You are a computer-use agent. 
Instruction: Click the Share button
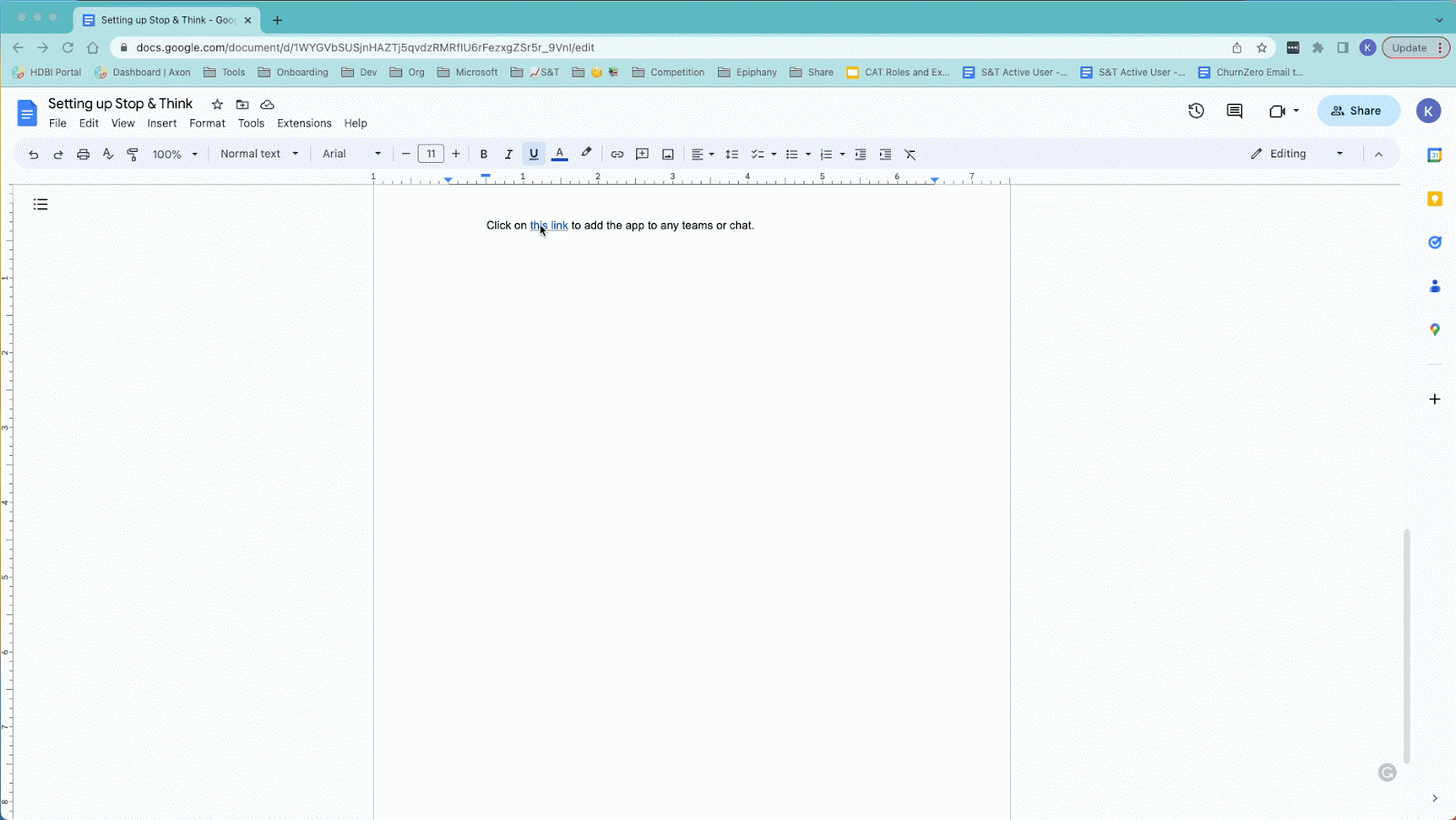pyautogui.click(x=1357, y=111)
